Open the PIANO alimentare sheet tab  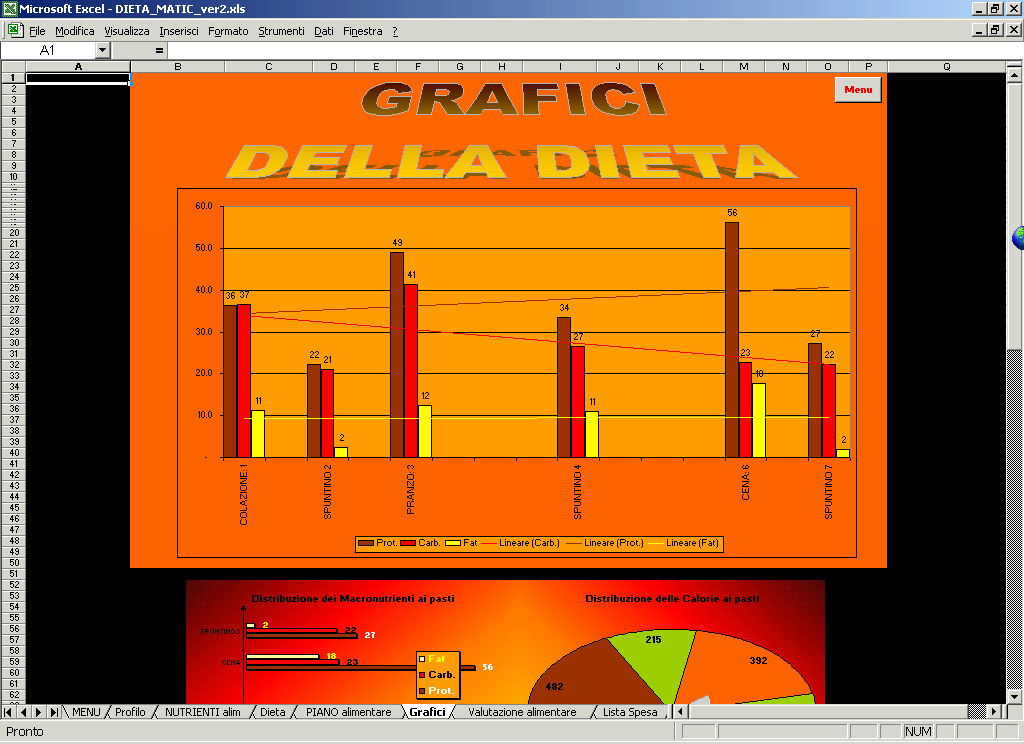[349, 712]
